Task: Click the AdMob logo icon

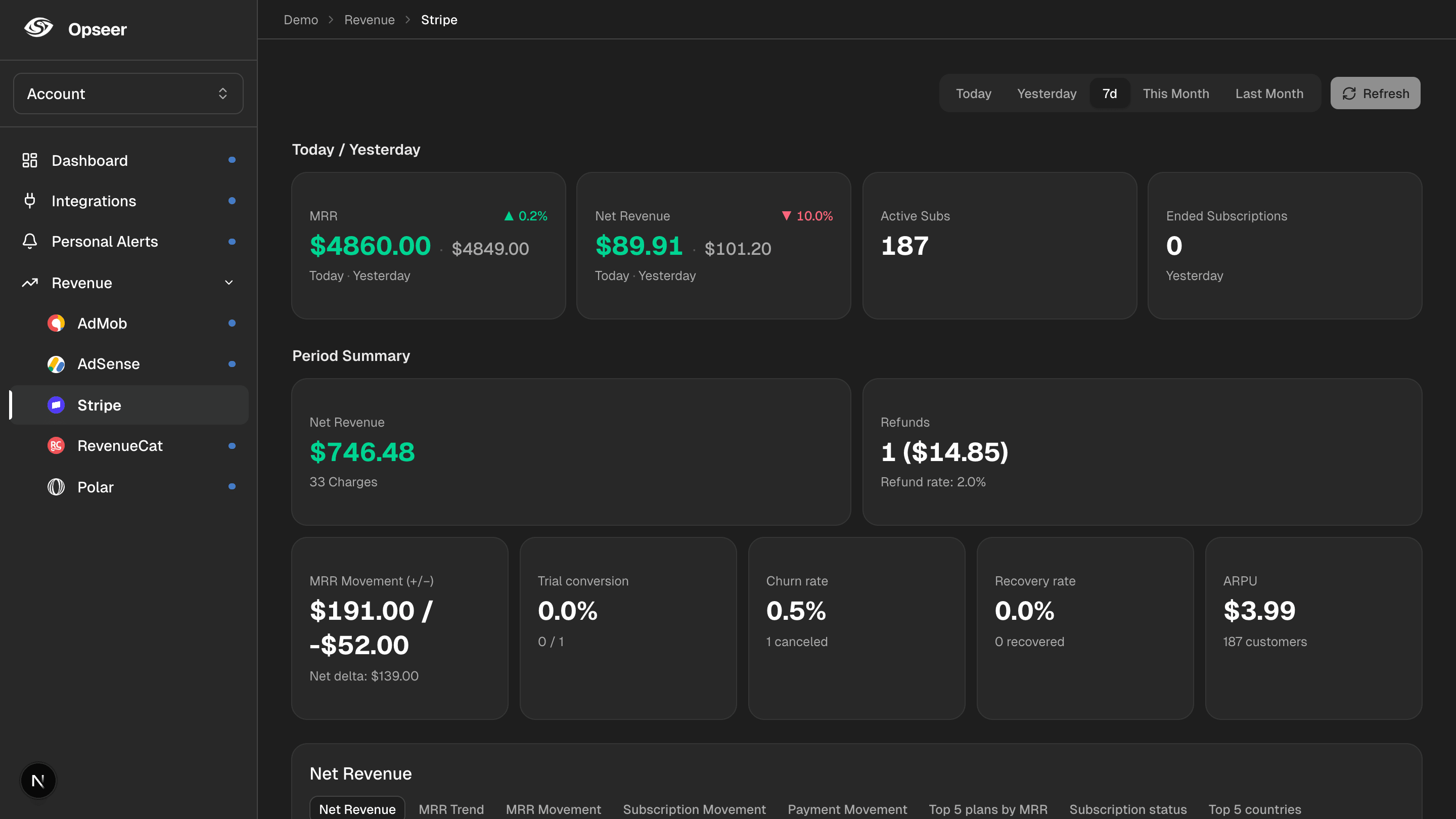Action: [56, 324]
